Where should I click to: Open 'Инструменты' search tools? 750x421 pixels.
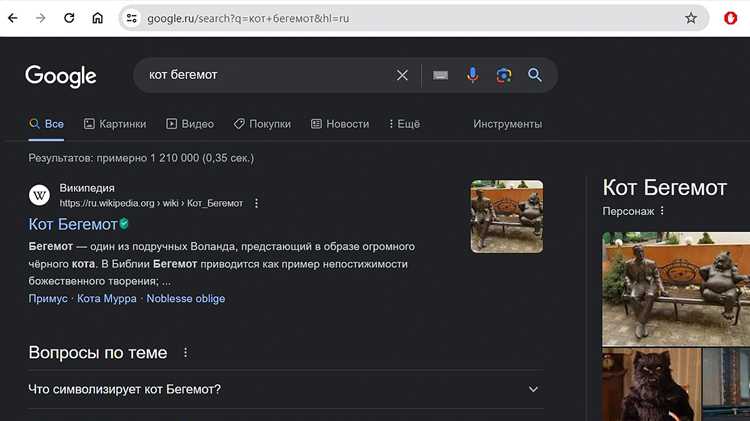coord(507,124)
